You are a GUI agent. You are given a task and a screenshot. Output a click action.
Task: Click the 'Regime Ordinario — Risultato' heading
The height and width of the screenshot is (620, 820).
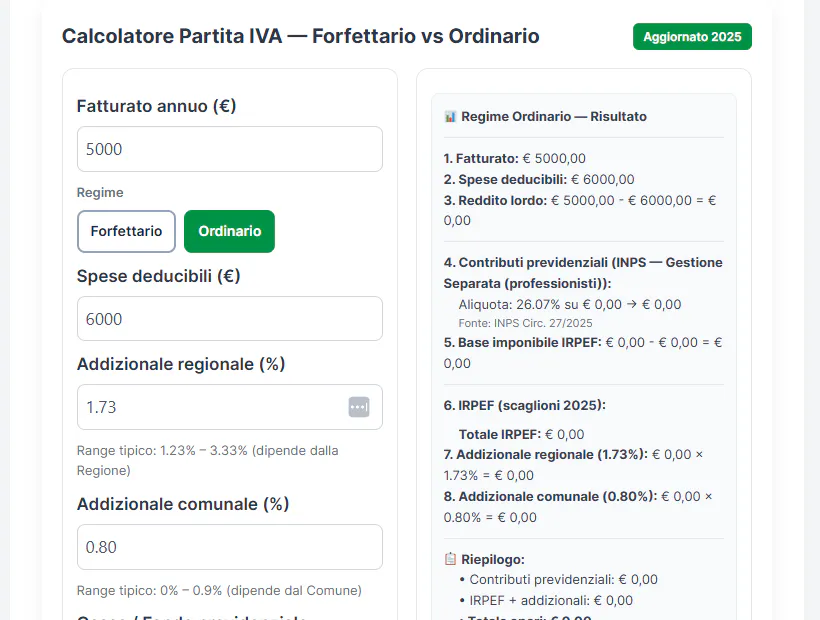(554, 117)
